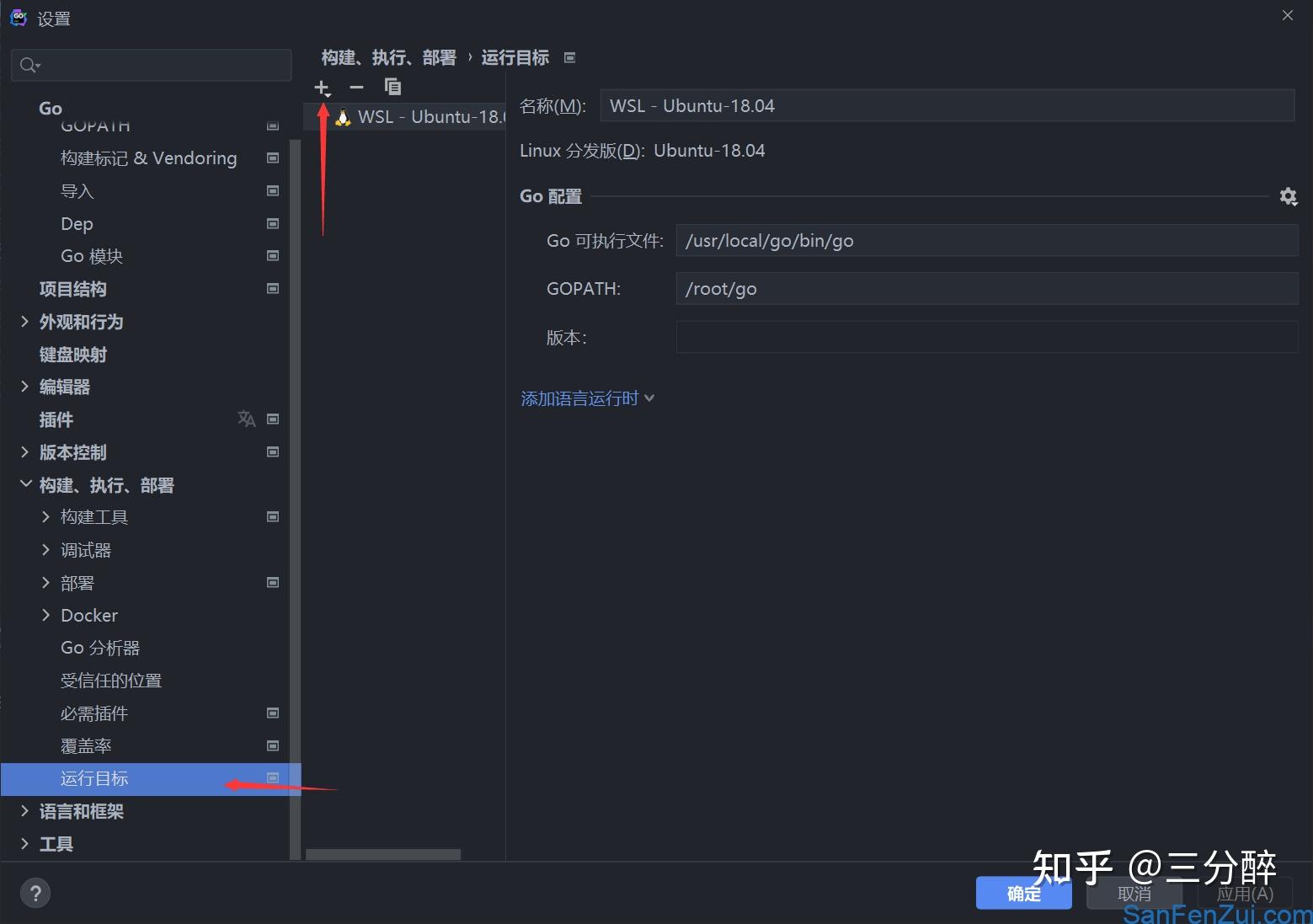
Task: Remove the run target using the minus icon
Action: [x=356, y=87]
